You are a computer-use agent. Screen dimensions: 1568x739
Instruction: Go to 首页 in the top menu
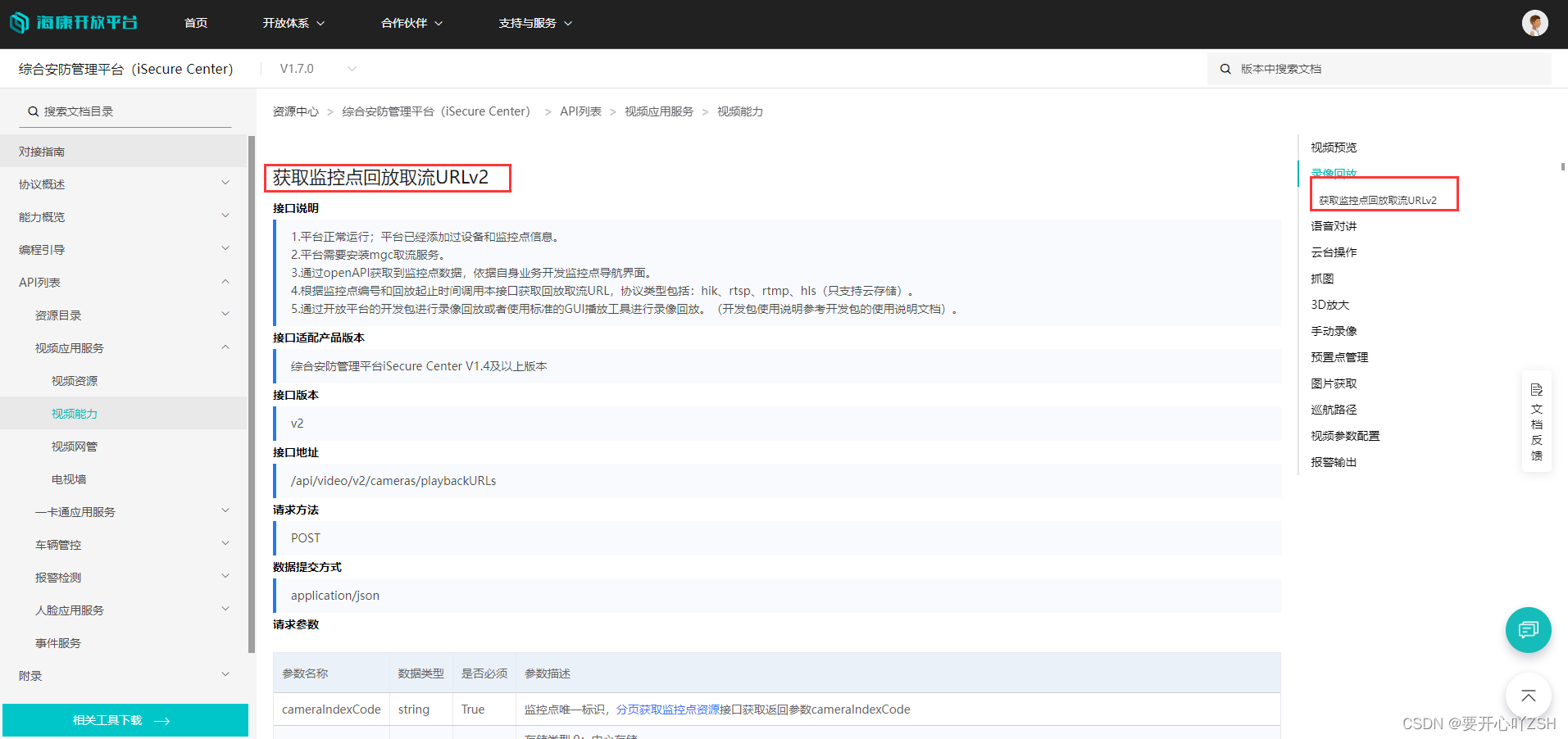(196, 23)
